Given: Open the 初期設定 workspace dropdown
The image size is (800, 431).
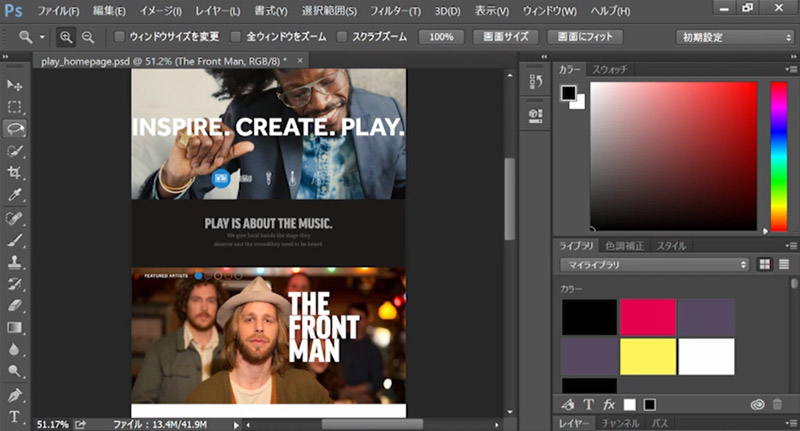Looking at the screenshot, I should [735, 37].
